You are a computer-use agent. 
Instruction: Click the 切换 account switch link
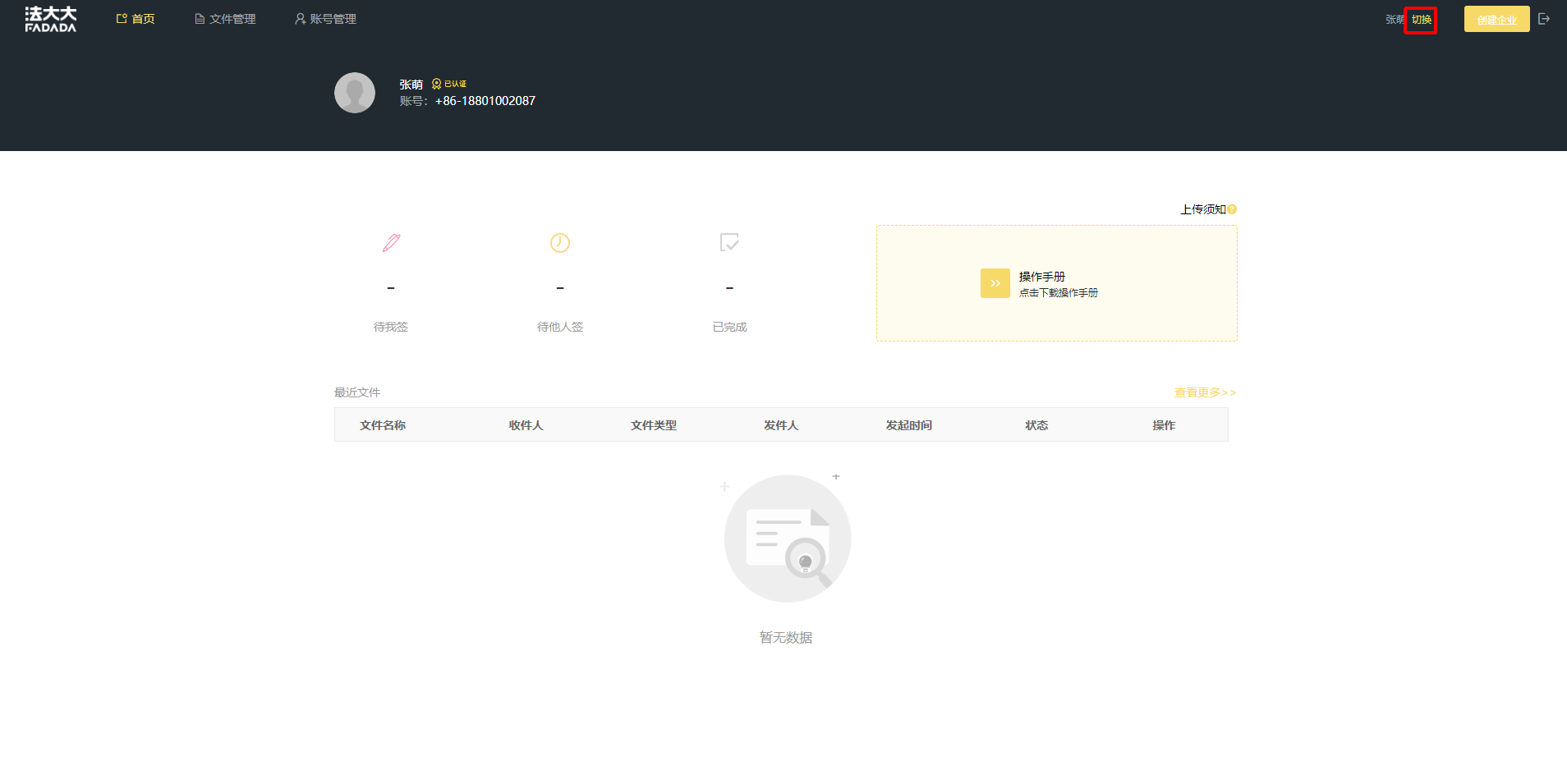tap(1422, 20)
